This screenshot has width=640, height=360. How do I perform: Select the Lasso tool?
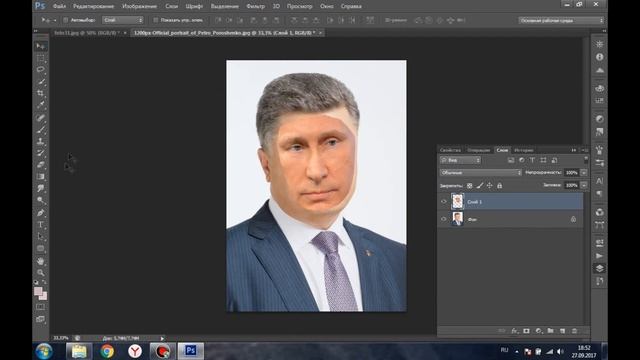point(40,70)
